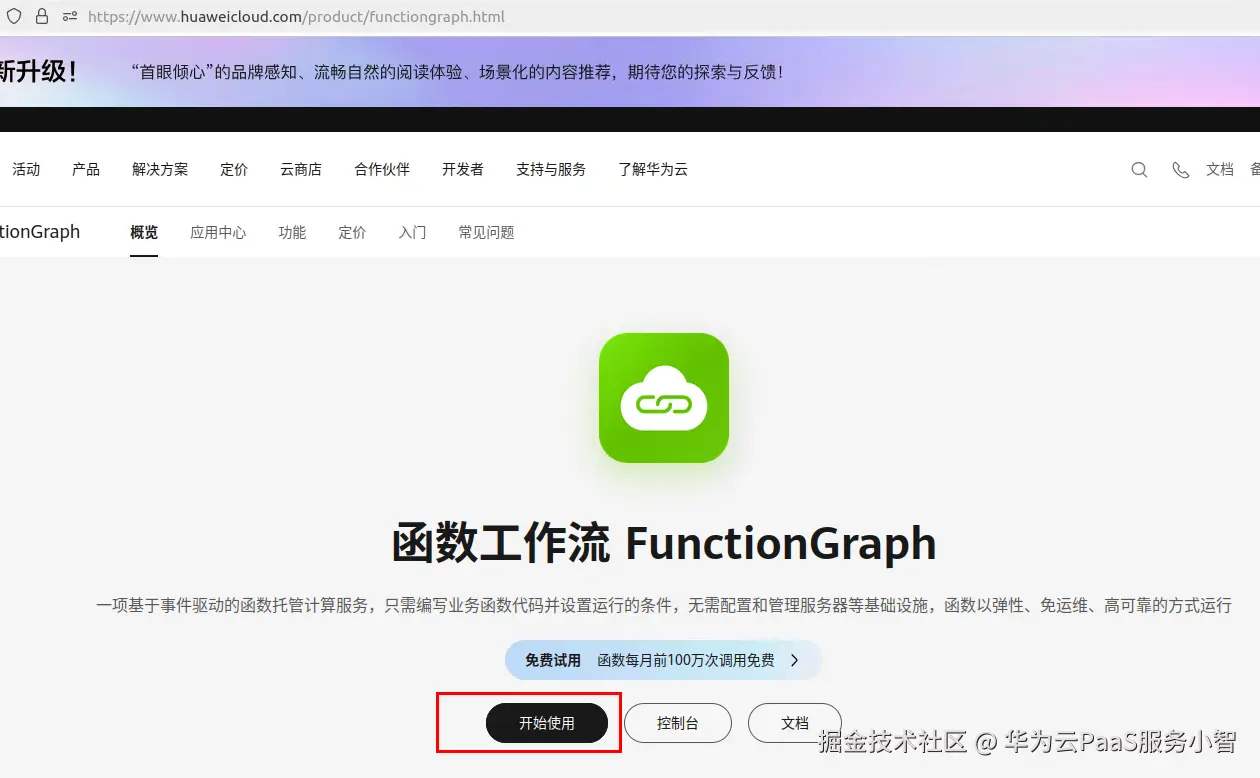Open the 活动 menu

[x=26, y=169]
